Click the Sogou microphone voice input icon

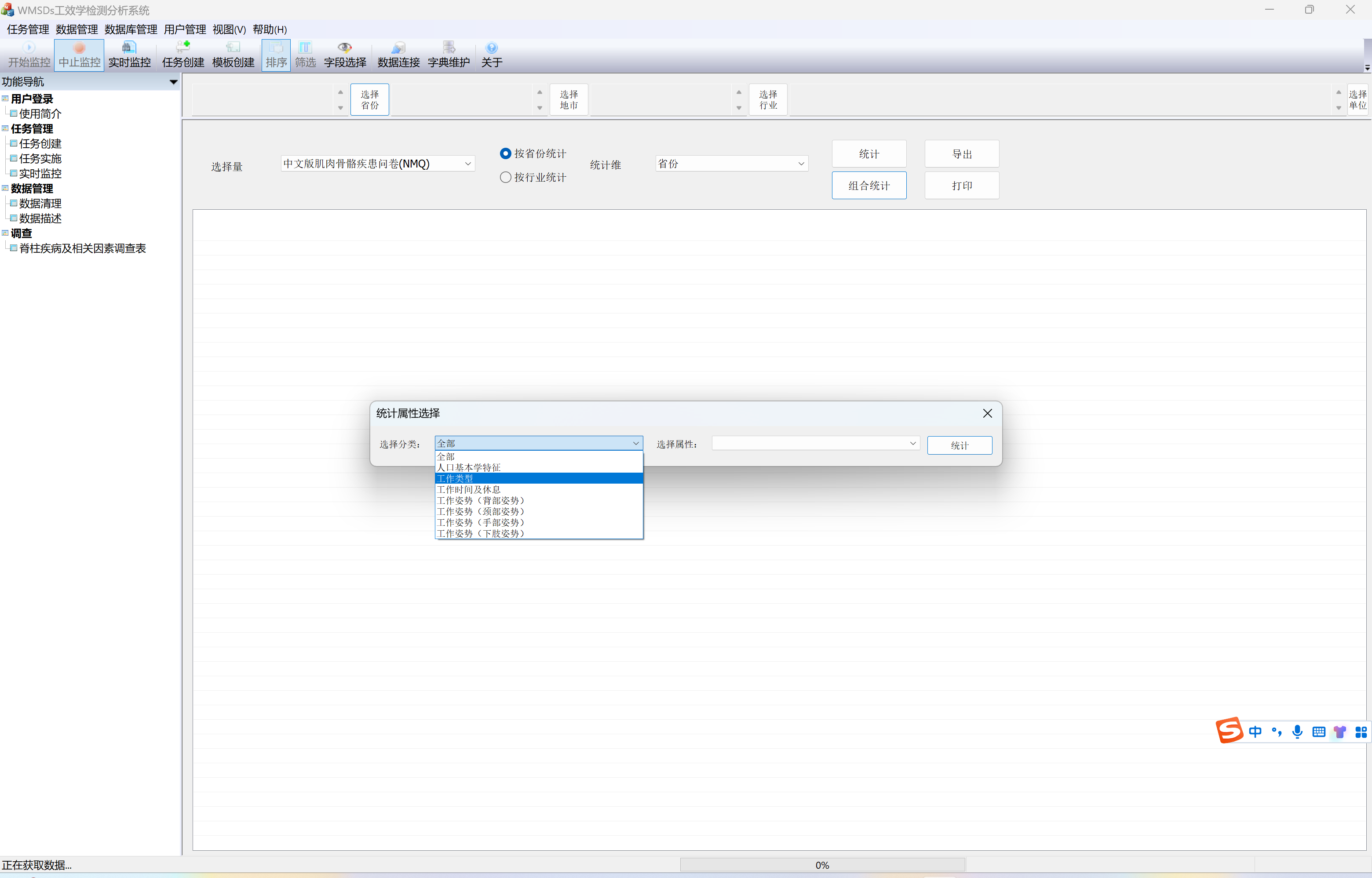[1297, 732]
